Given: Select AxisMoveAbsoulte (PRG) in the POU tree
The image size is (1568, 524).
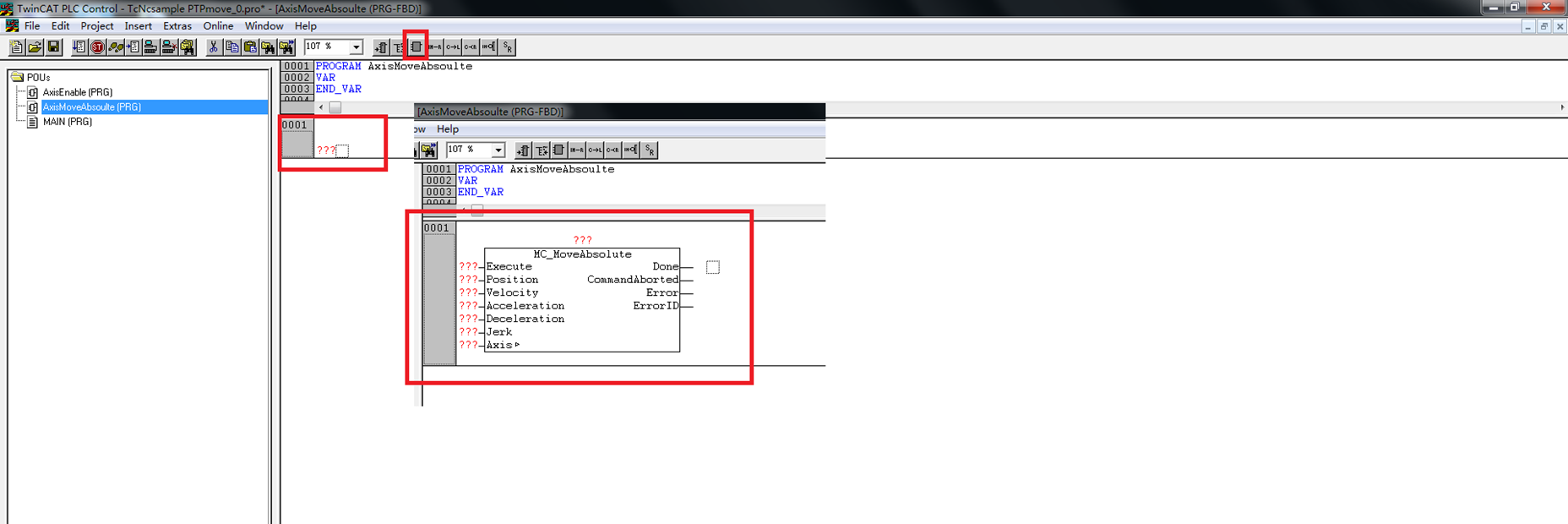Looking at the screenshot, I should (92, 107).
